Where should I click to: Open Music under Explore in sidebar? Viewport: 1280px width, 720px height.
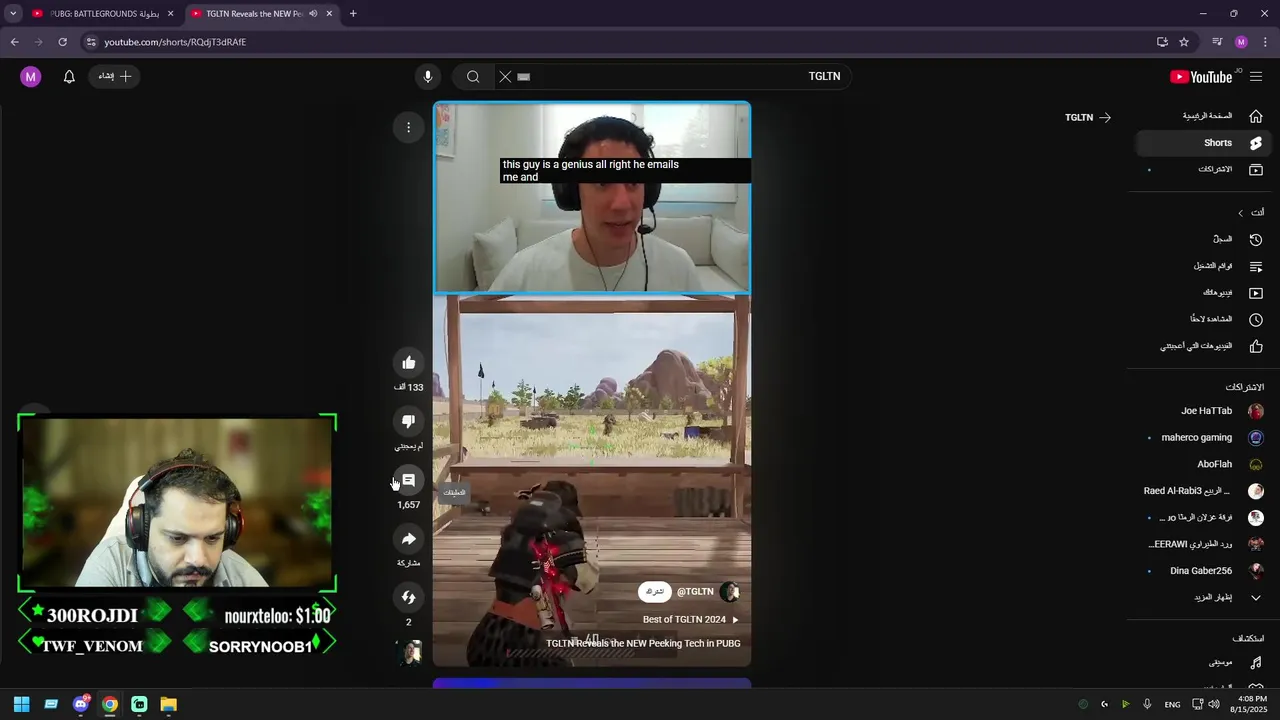pyautogui.click(x=1202, y=663)
